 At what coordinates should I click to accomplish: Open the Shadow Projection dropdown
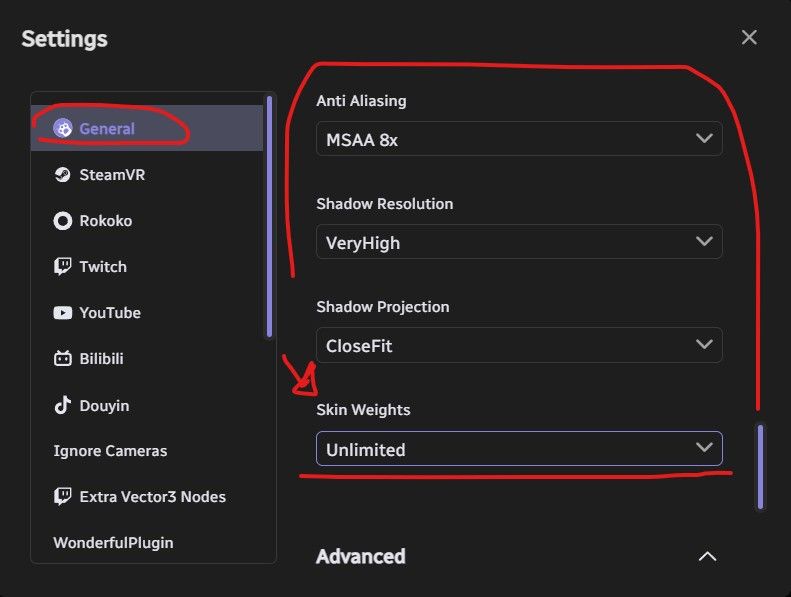click(x=519, y=345)
